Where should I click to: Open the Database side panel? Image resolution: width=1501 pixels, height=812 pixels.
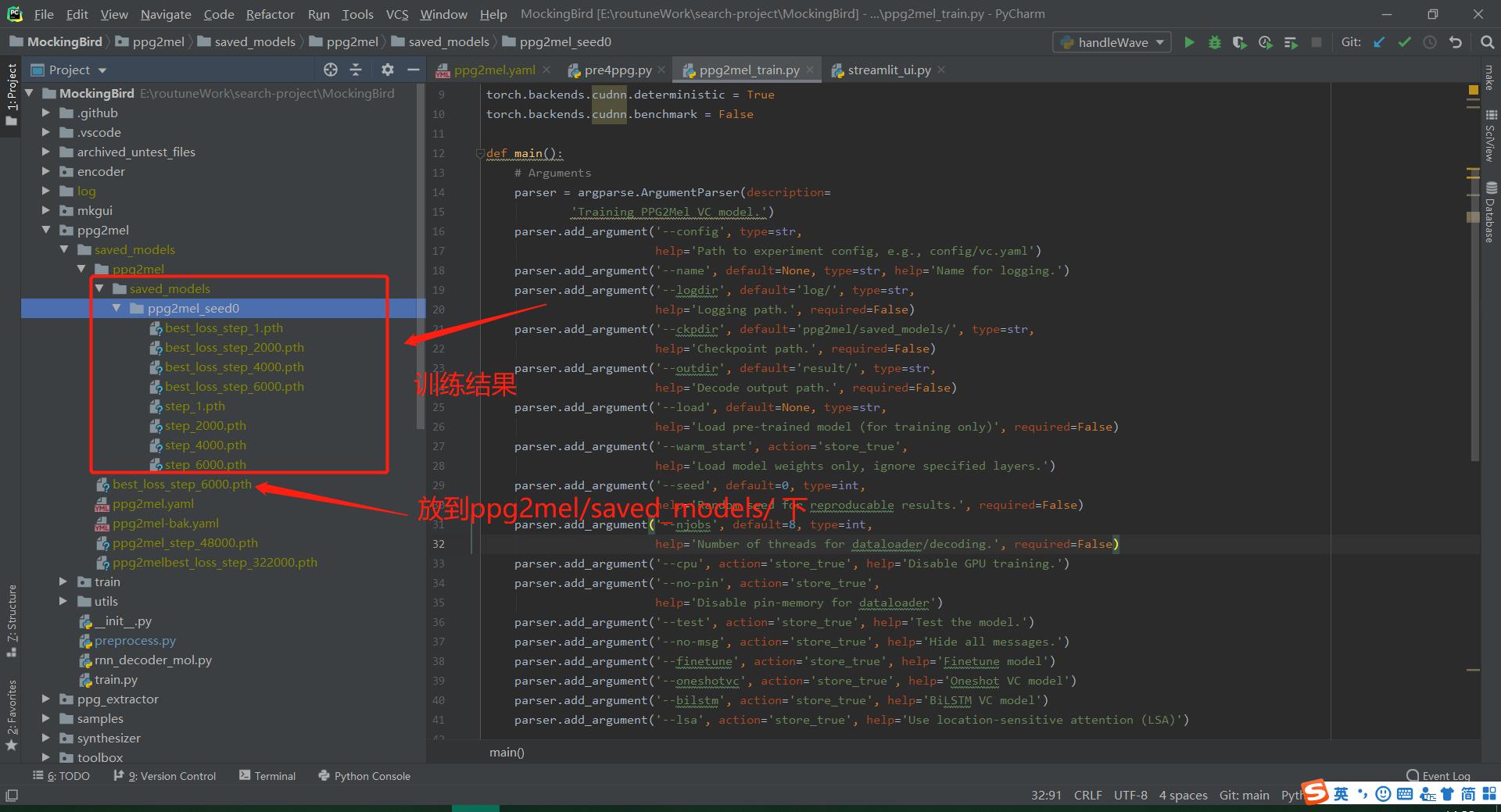click(1490, 213)
